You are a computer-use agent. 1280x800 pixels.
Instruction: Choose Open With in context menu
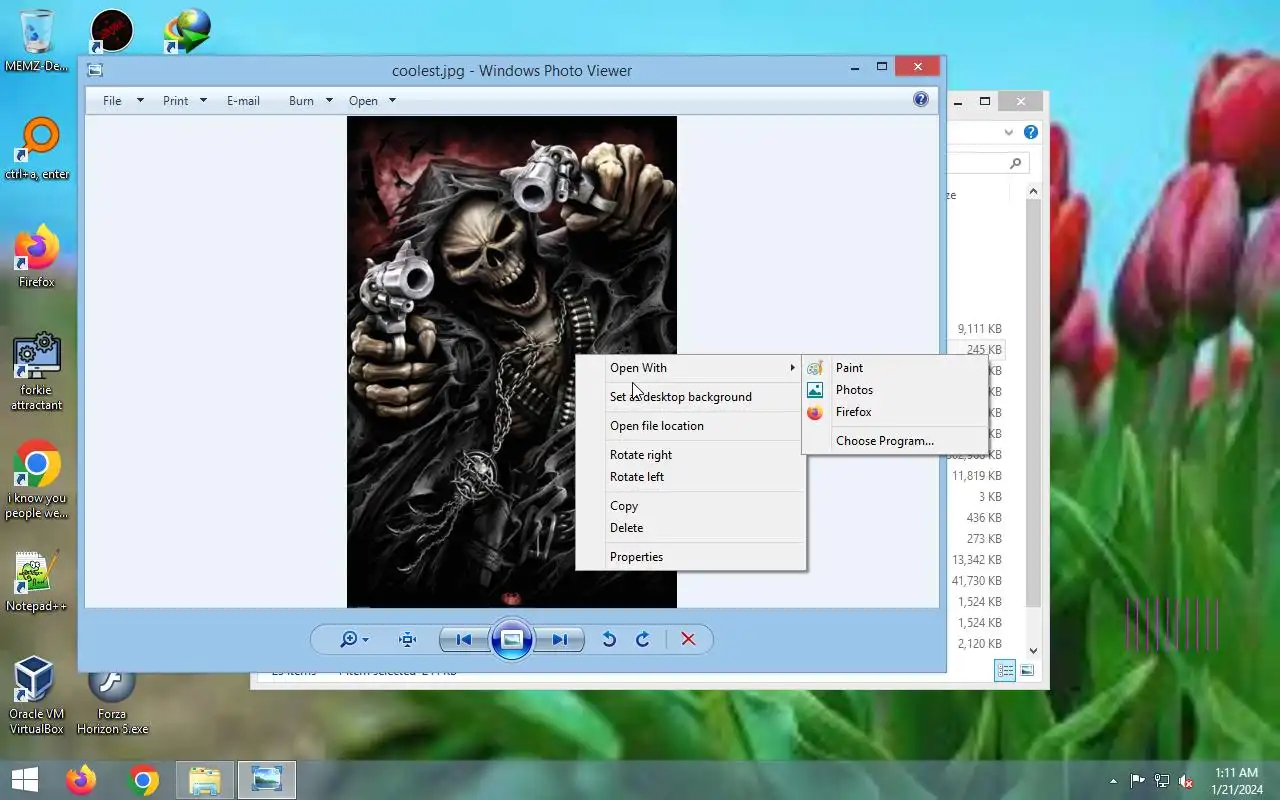click(690, 368)
